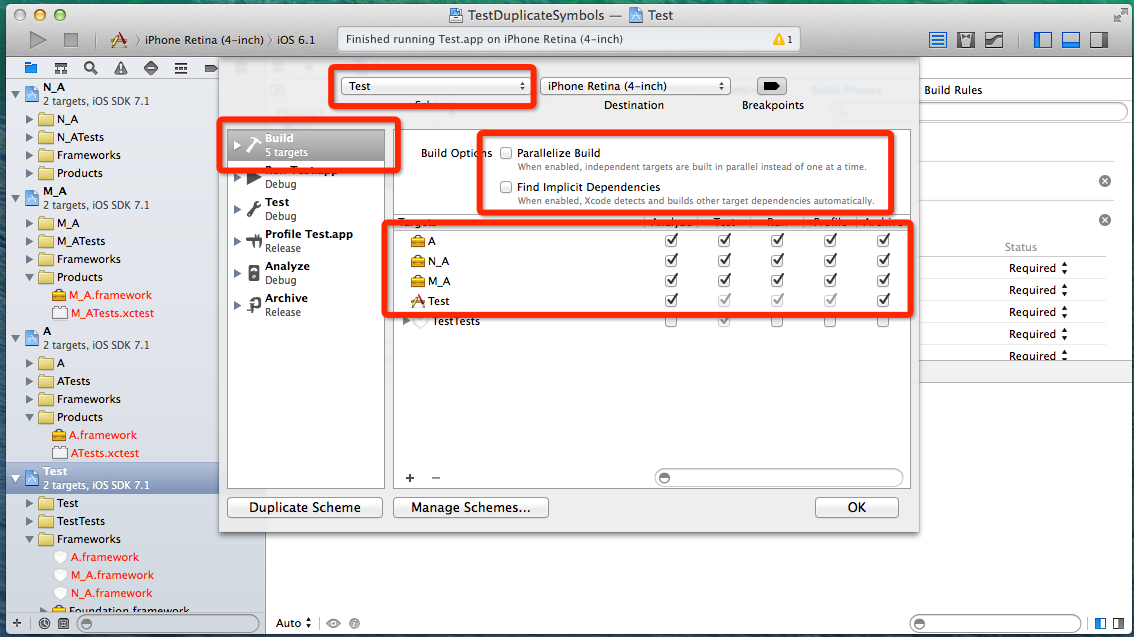Uncheck Run for target M_A

(777, 280)
